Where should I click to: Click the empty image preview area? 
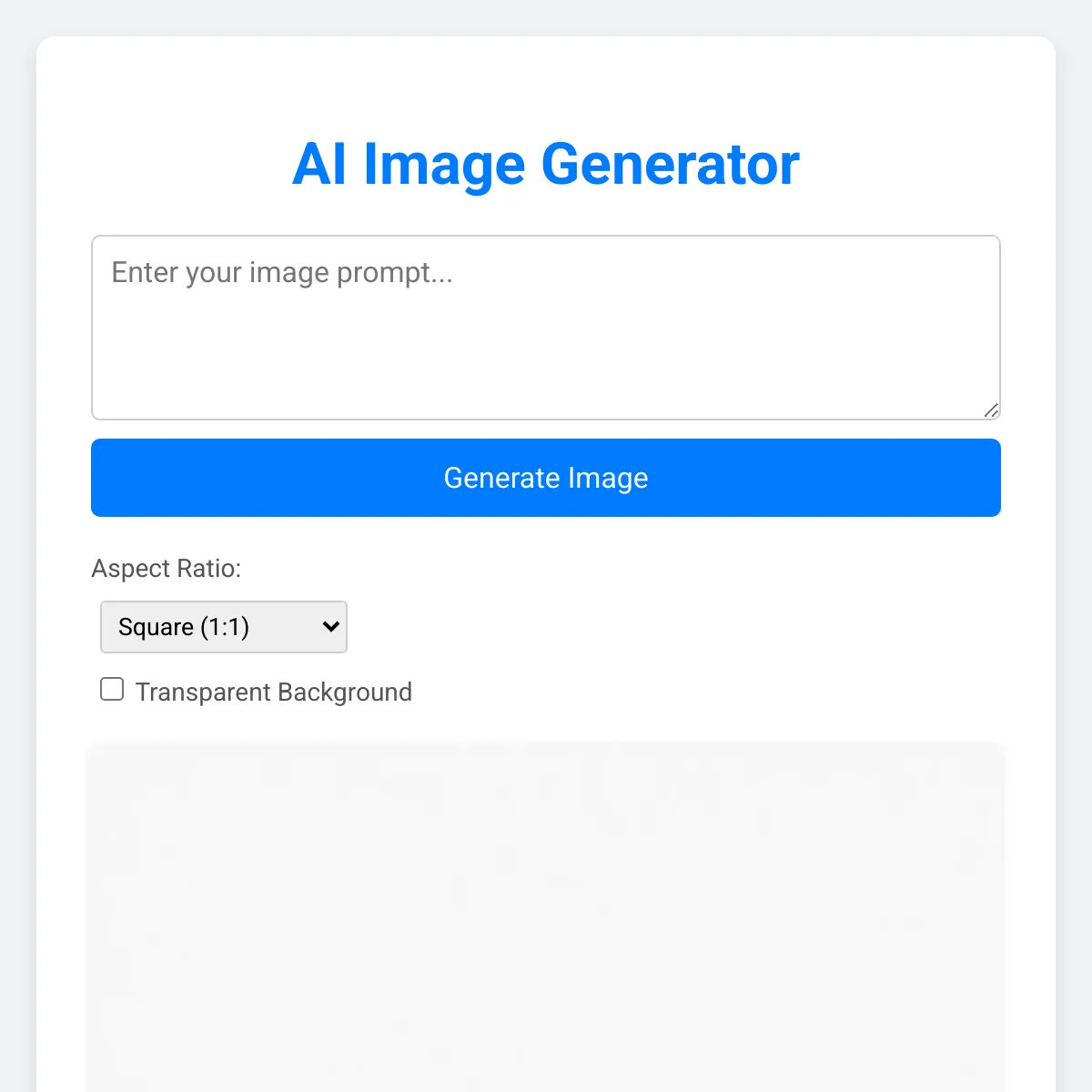546,917
